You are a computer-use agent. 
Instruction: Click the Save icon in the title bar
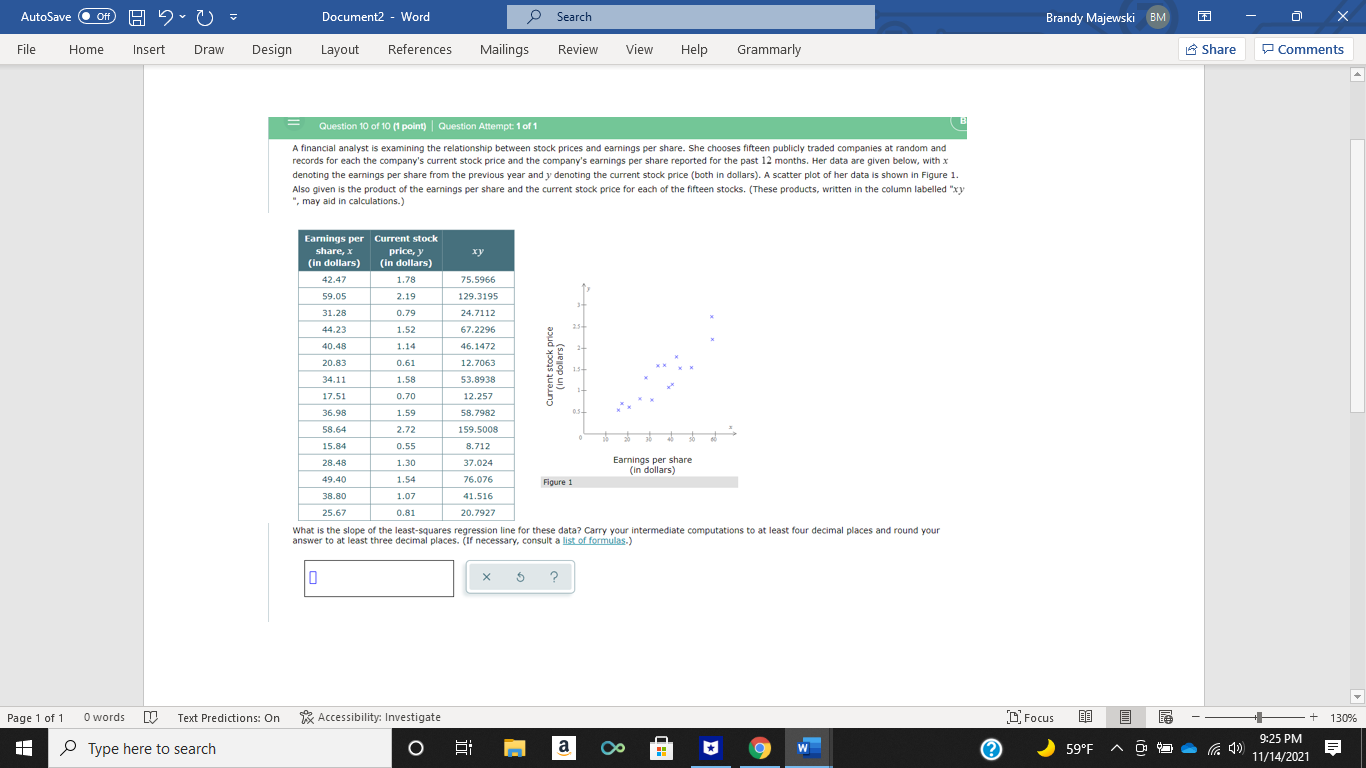pyautogui.click(x=139, y=17)
